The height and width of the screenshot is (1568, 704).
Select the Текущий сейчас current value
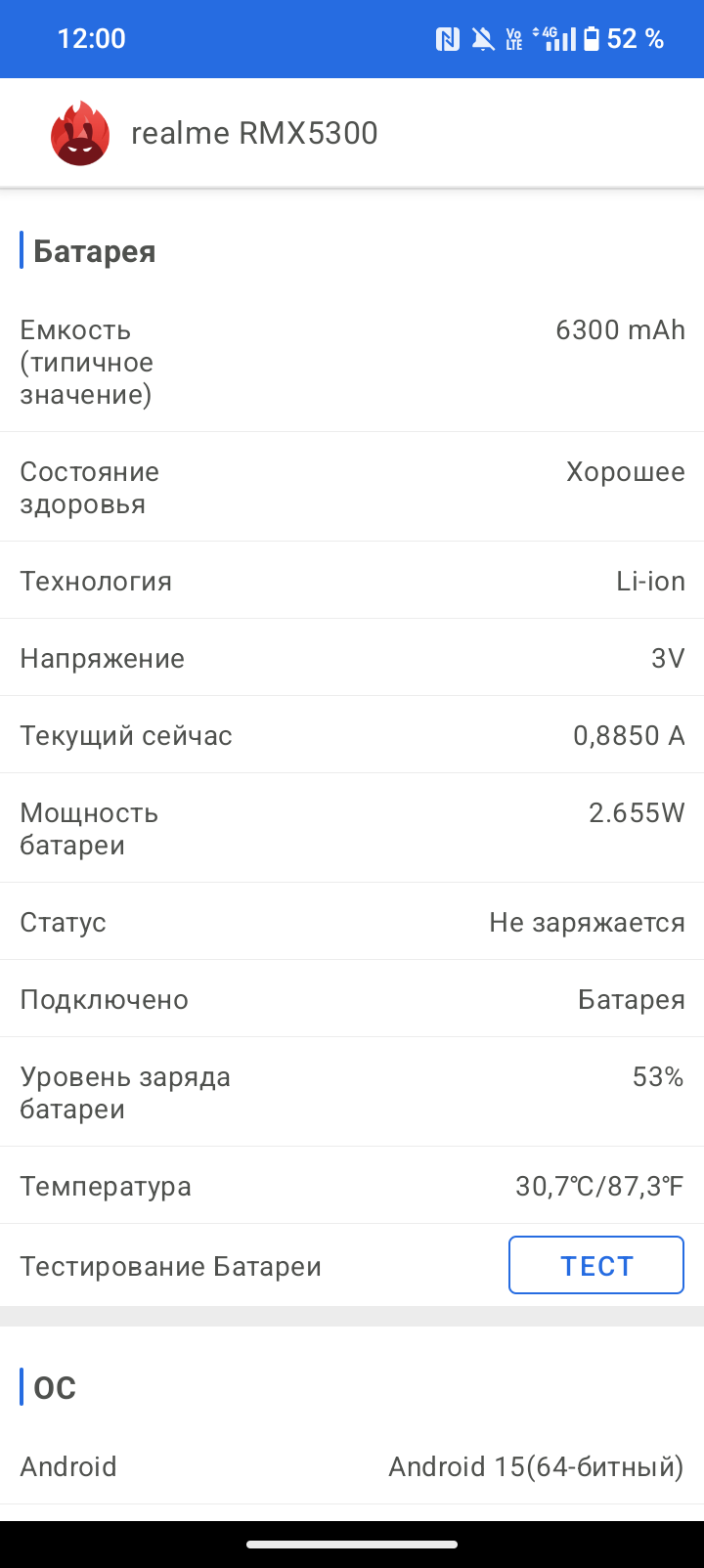629,735
